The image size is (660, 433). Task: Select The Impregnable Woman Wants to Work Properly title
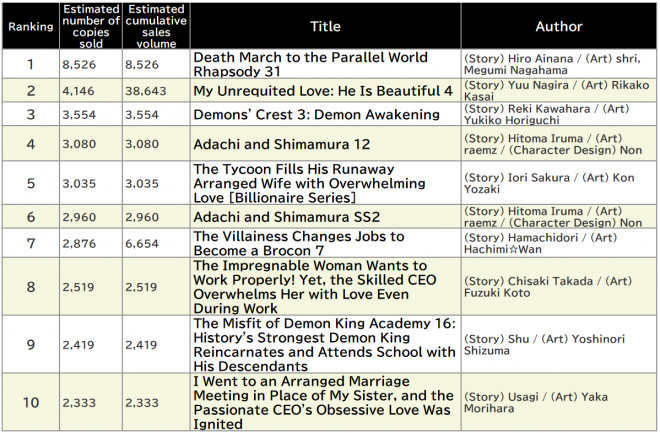pyautogui.click(x=315, y=287)
